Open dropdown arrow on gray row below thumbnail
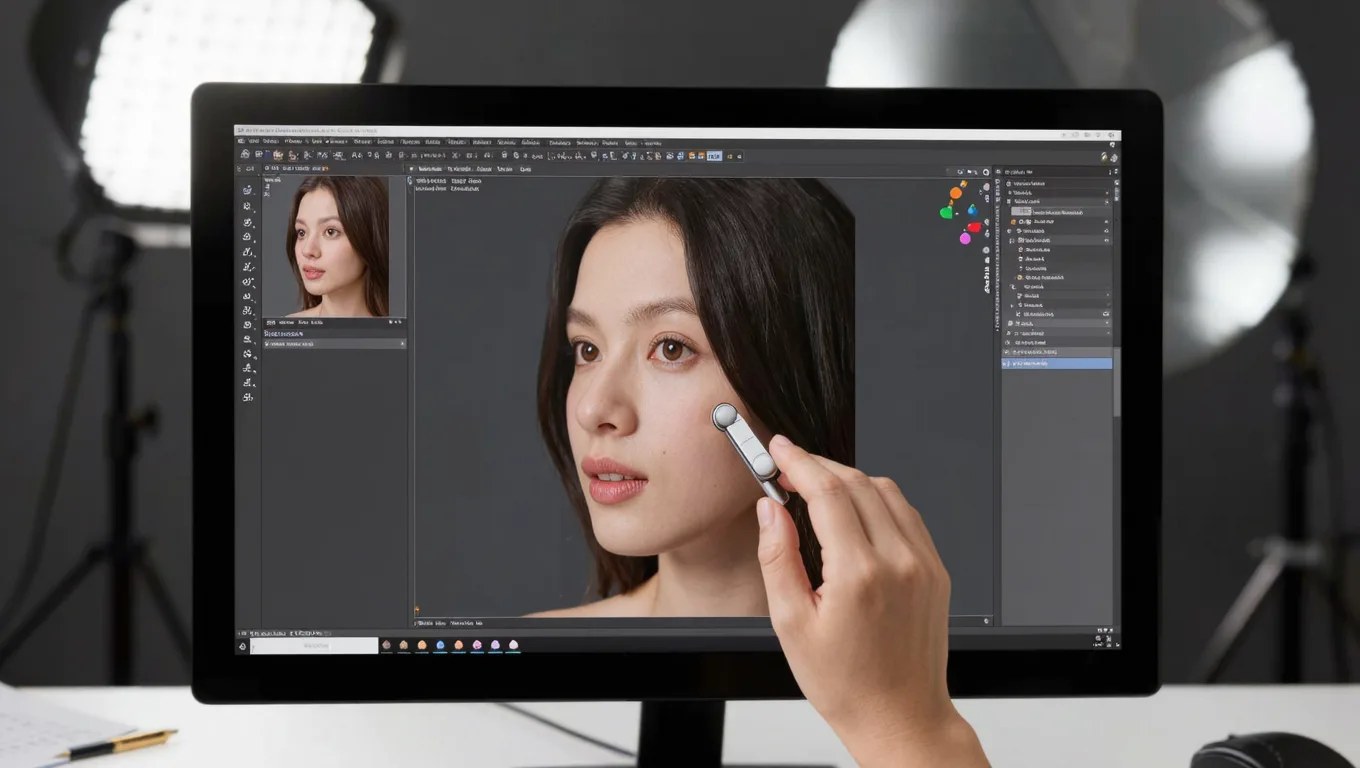This screenshot has height=768, width=1360. (402, 344)
